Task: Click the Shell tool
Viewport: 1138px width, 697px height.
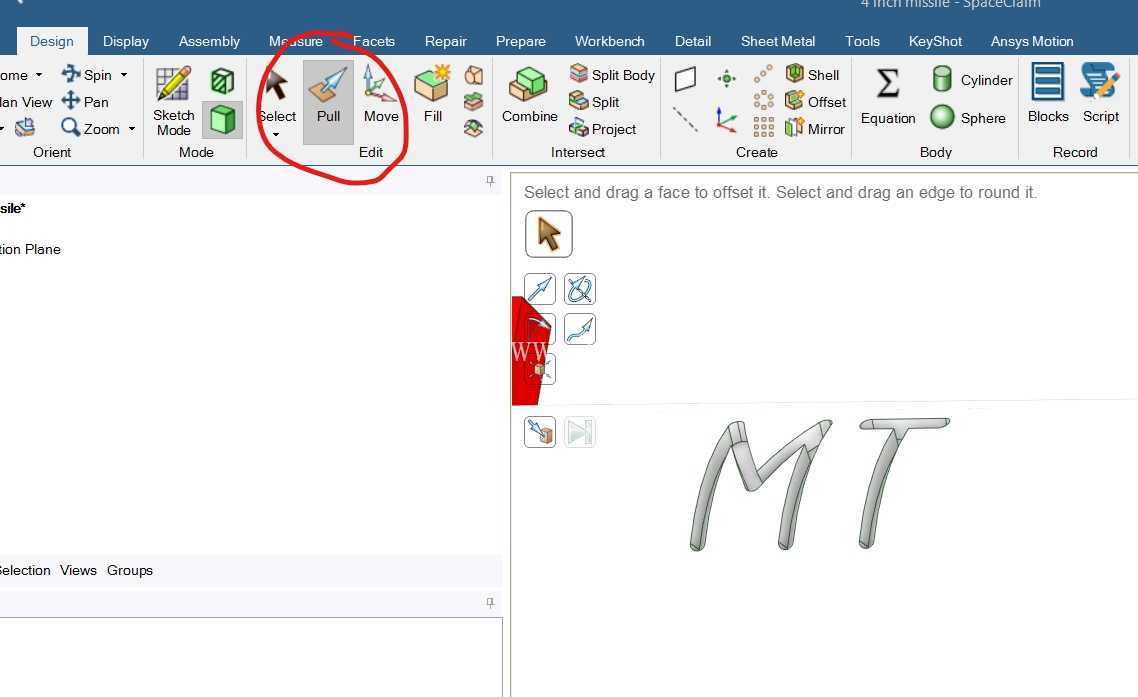Action: pos(812,75)
